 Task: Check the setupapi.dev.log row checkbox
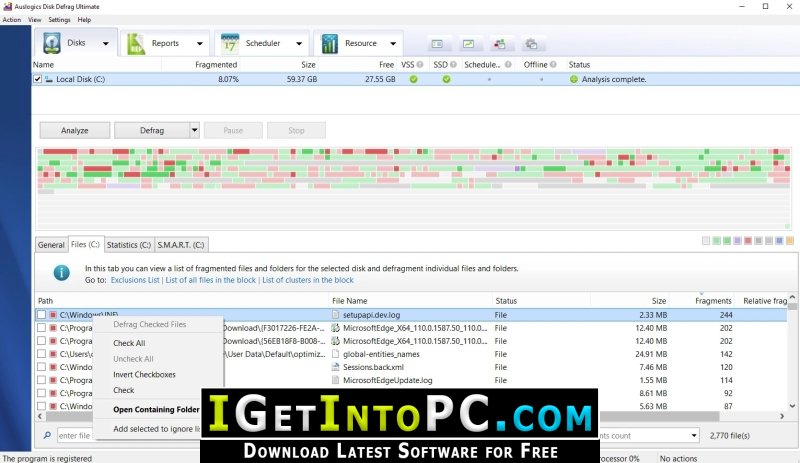tap(41, 315)
